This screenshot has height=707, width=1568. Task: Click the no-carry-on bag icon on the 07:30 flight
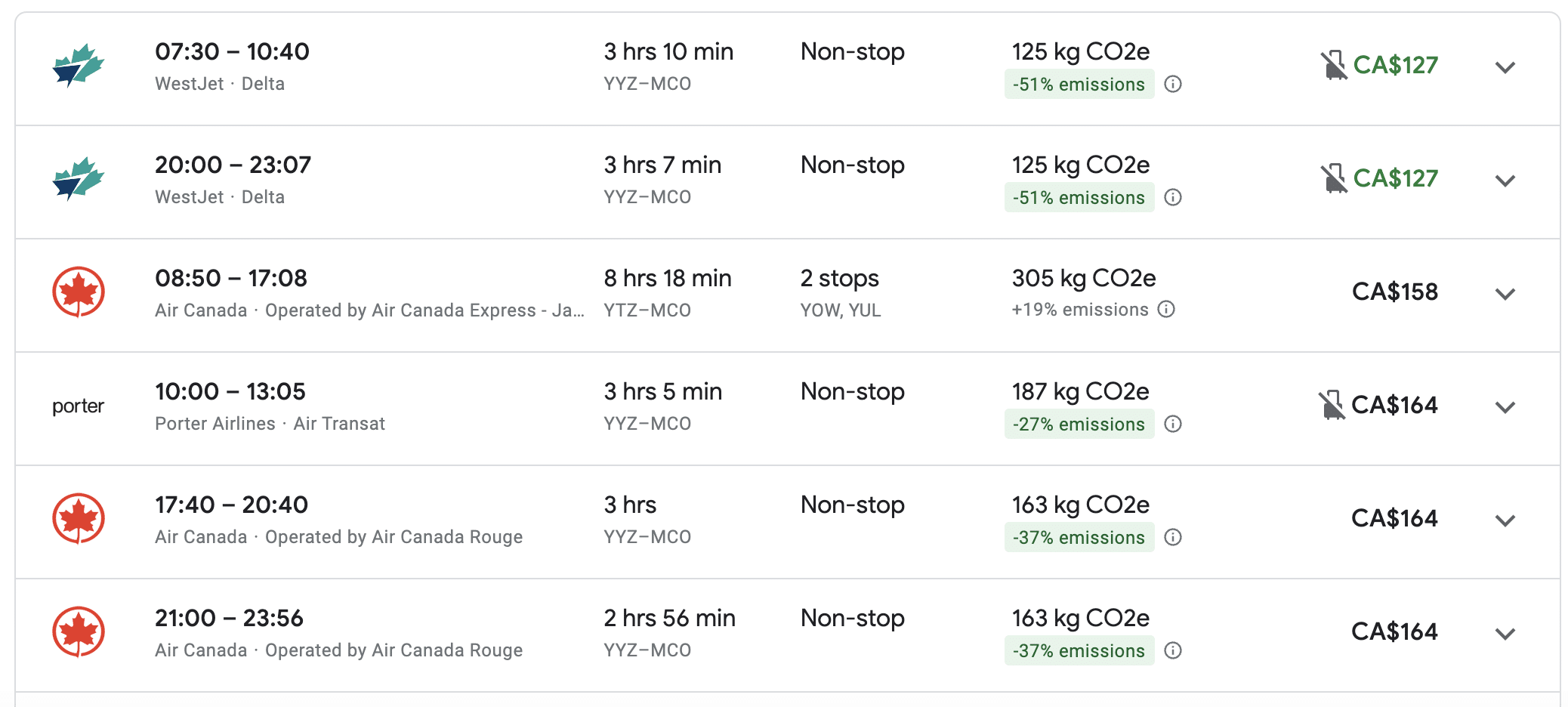tap(1333, 65)
